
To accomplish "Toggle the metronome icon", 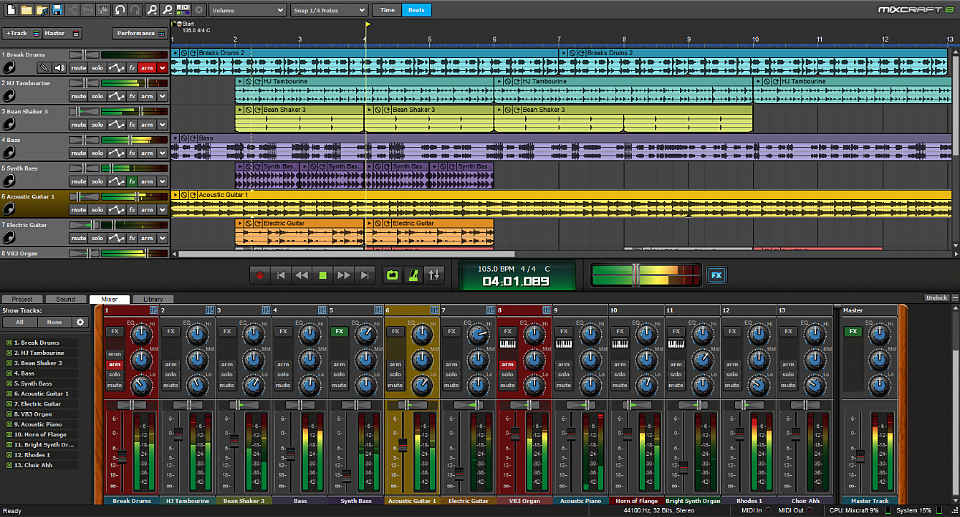I will [x=412, y=274].
